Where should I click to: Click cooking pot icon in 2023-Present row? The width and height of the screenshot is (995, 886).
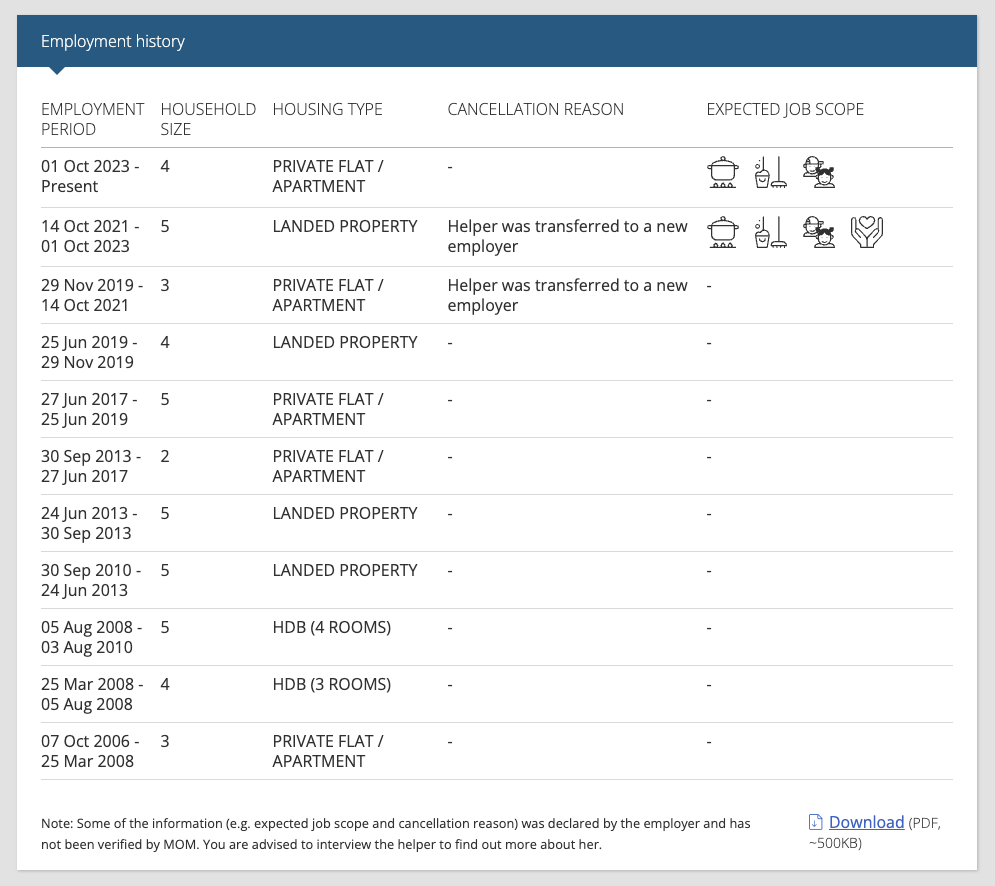pyautogui.click(x=723, y=173)
